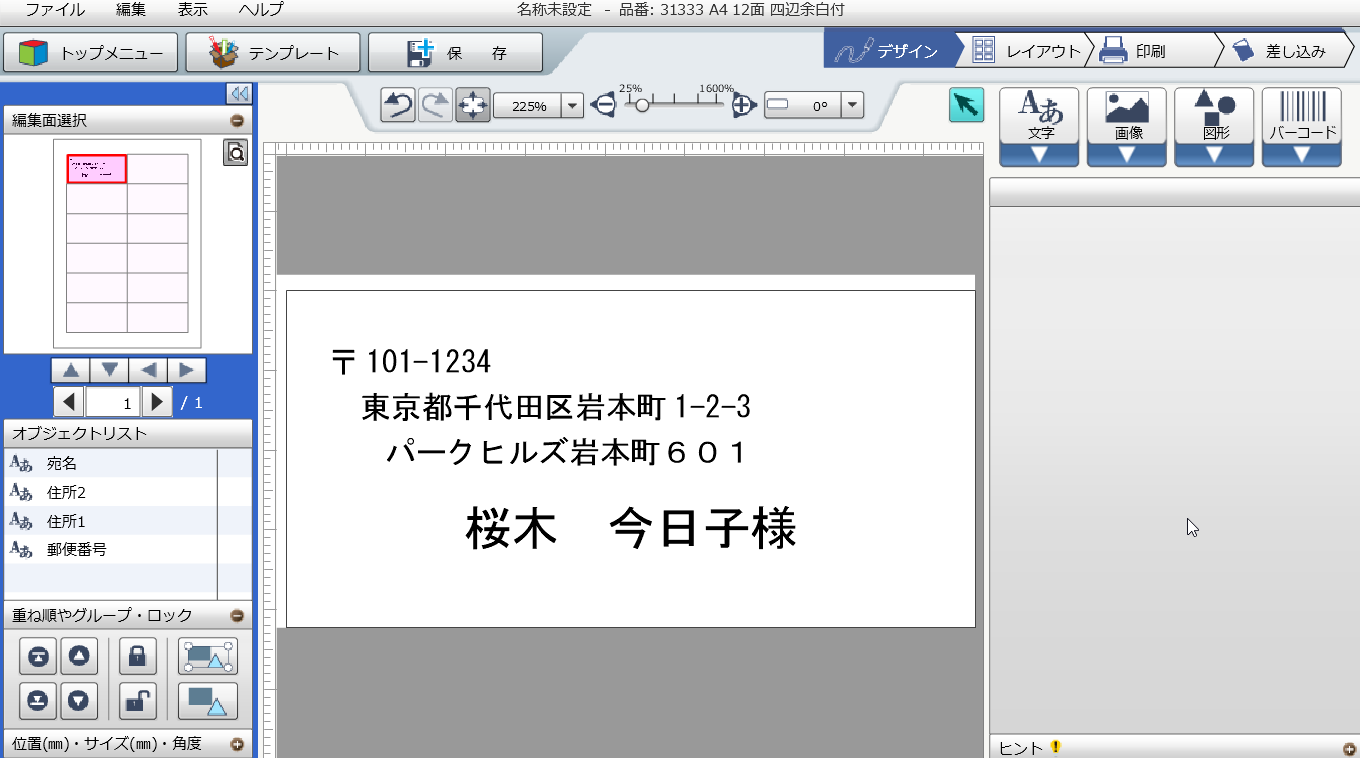Bring object to the very front
This screenshot has height=758, width=1360.
click(38, 656)
